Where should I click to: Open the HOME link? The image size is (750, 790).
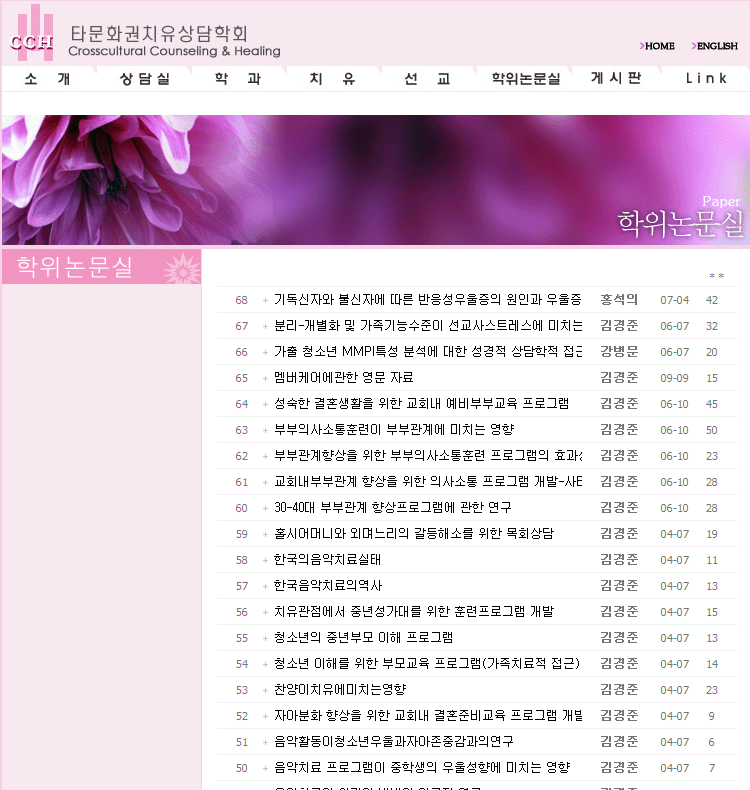tap(657, 46)
